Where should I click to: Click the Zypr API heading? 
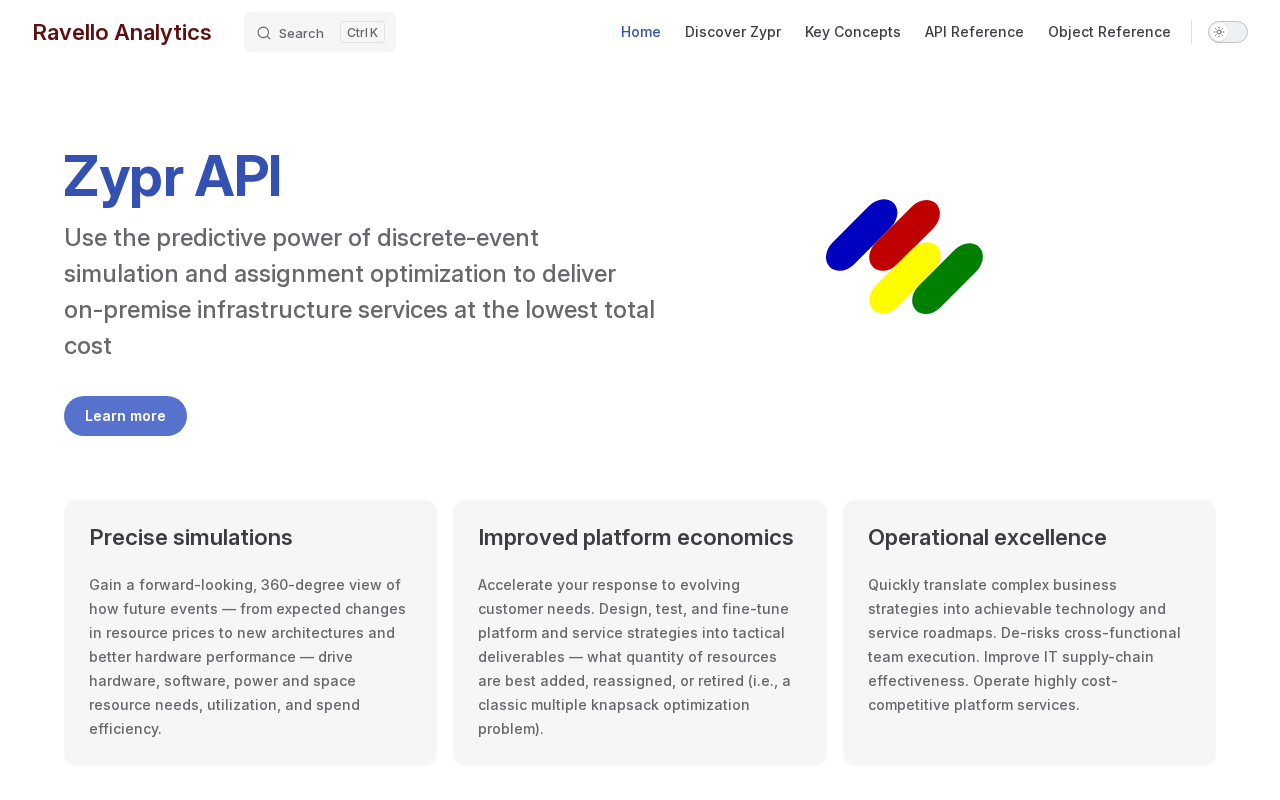[172, 176]
